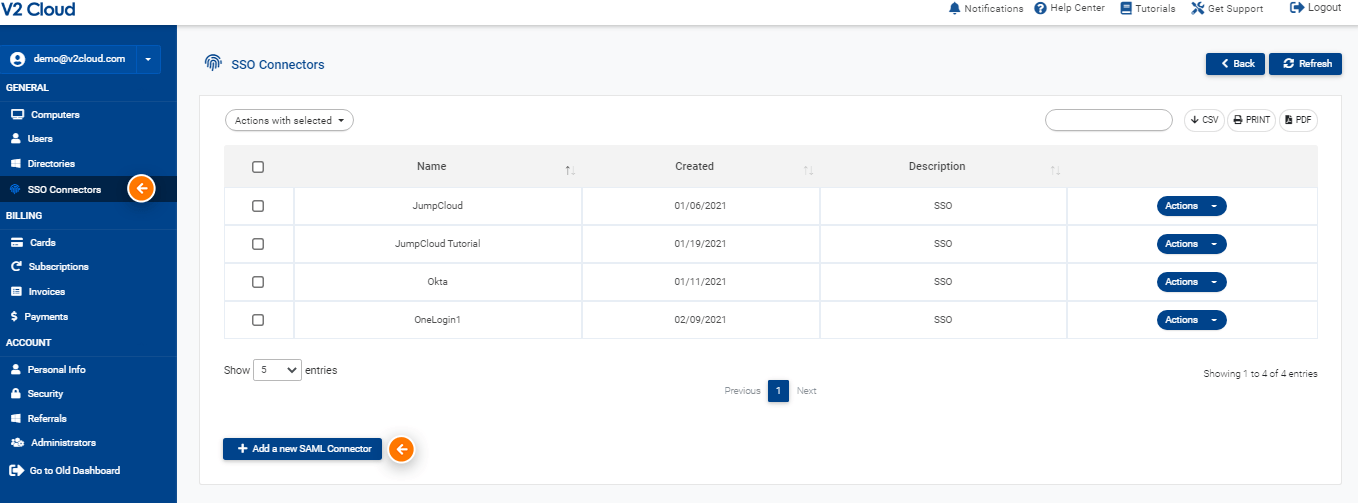Open the Actions with selected dropdown

click(289, 121)
